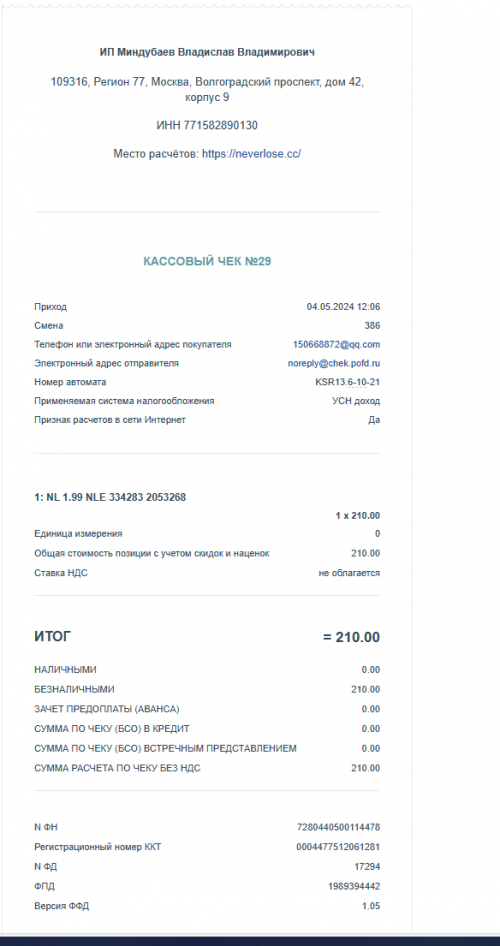Click the sender address noreply@chek.pofd.ru
Screen dimensions: 500x946
[334, 363]
